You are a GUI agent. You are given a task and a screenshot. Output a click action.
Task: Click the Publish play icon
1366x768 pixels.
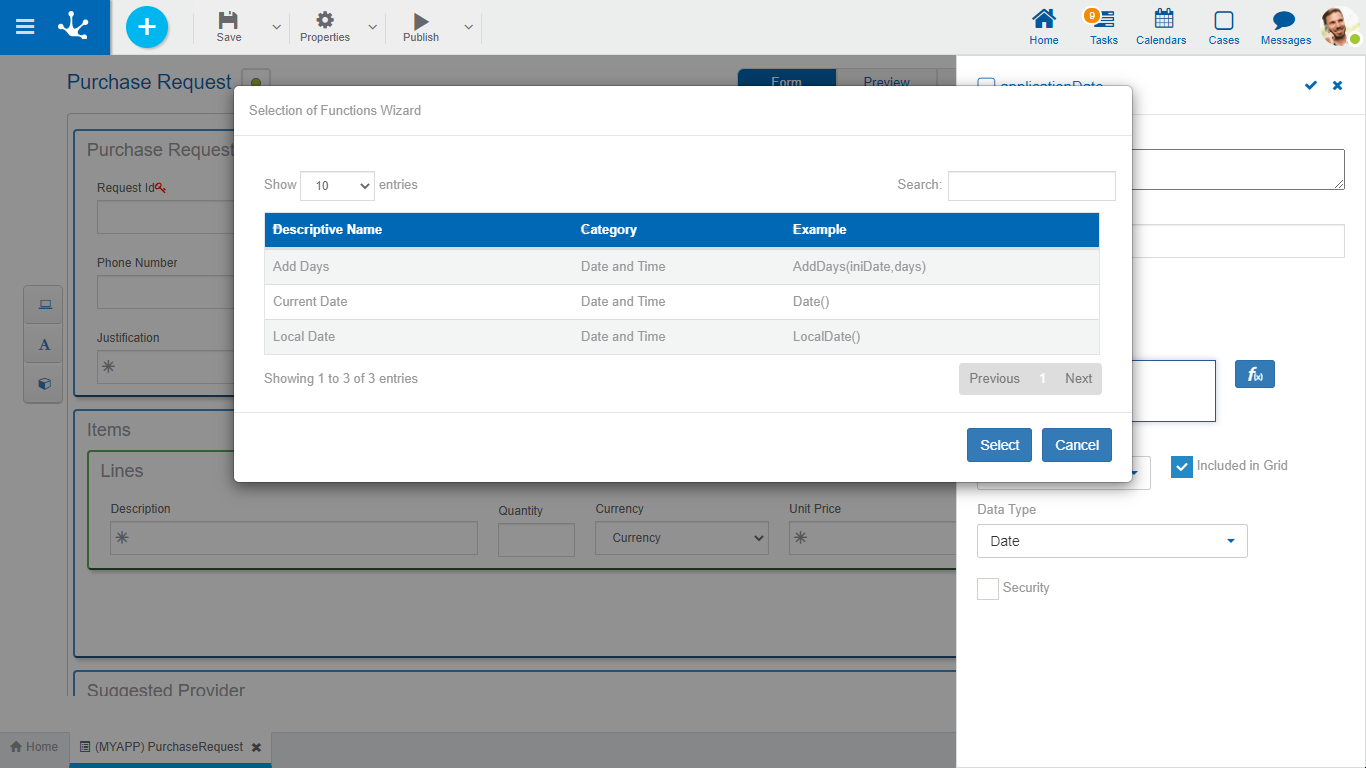click(421, 21)
